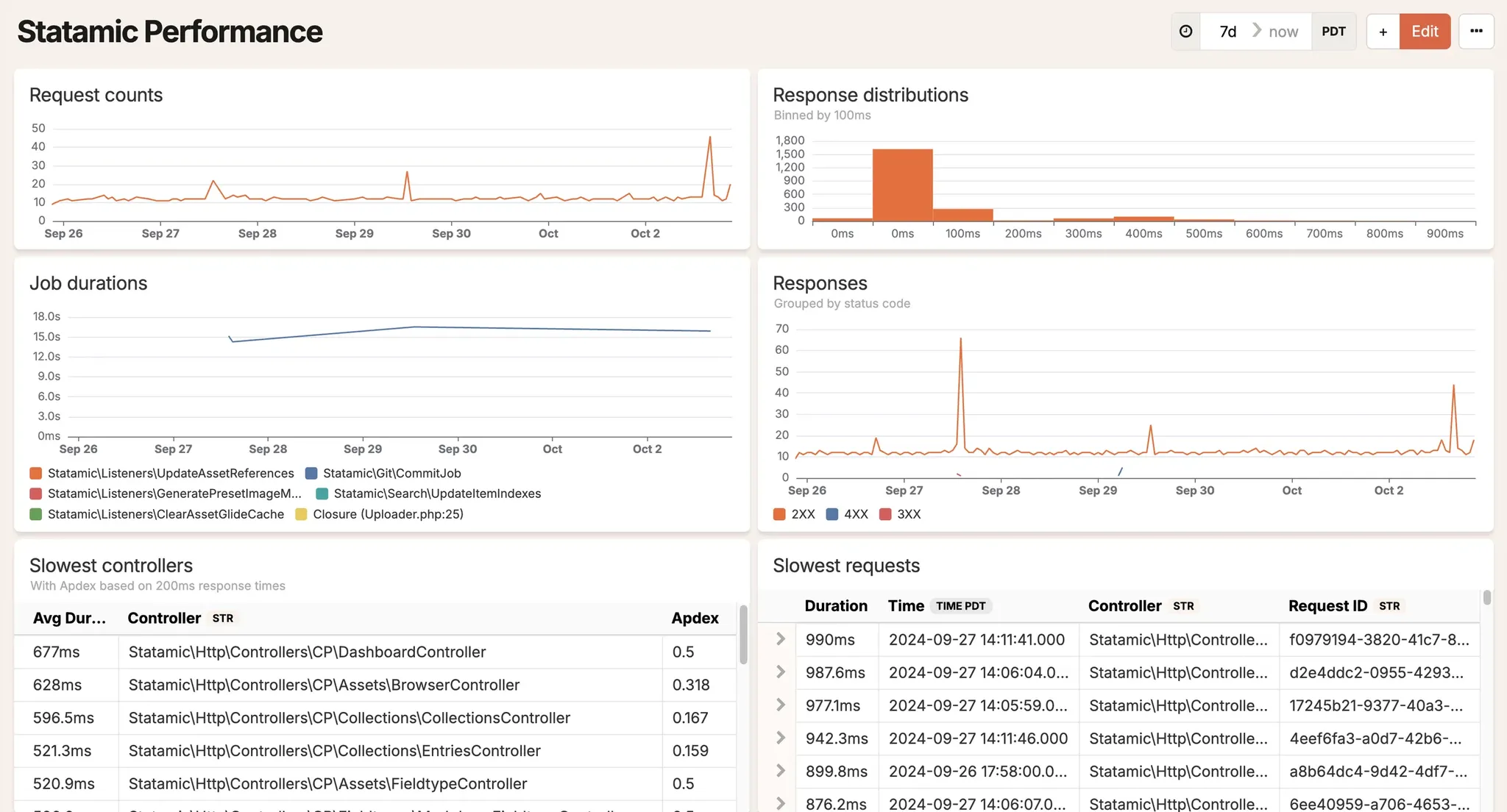1507x812 pixels.
Task: Click the Job durations panel title
Action: [88, 283]
